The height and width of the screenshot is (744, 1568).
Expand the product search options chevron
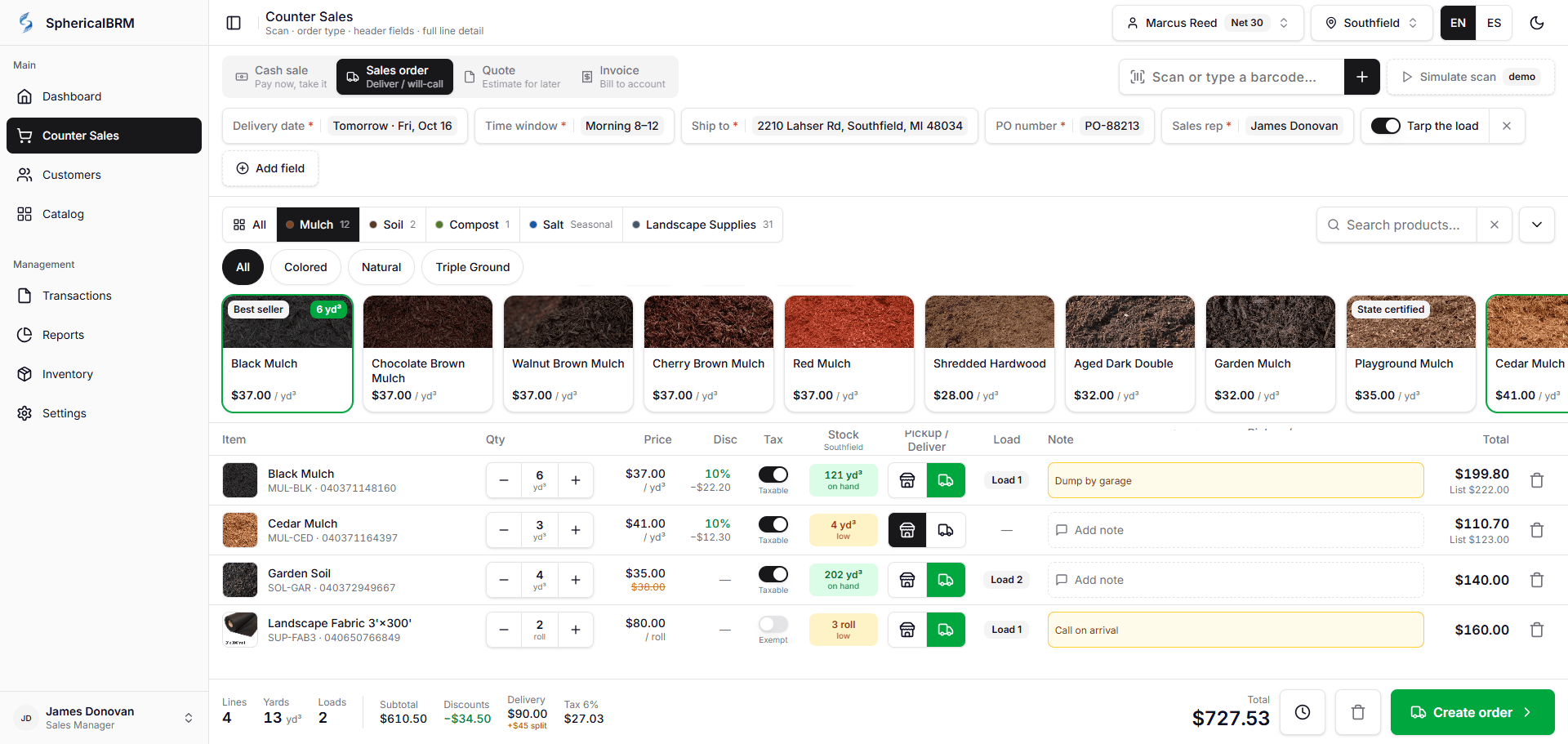pyautogui.click(x=1537, y=225)
